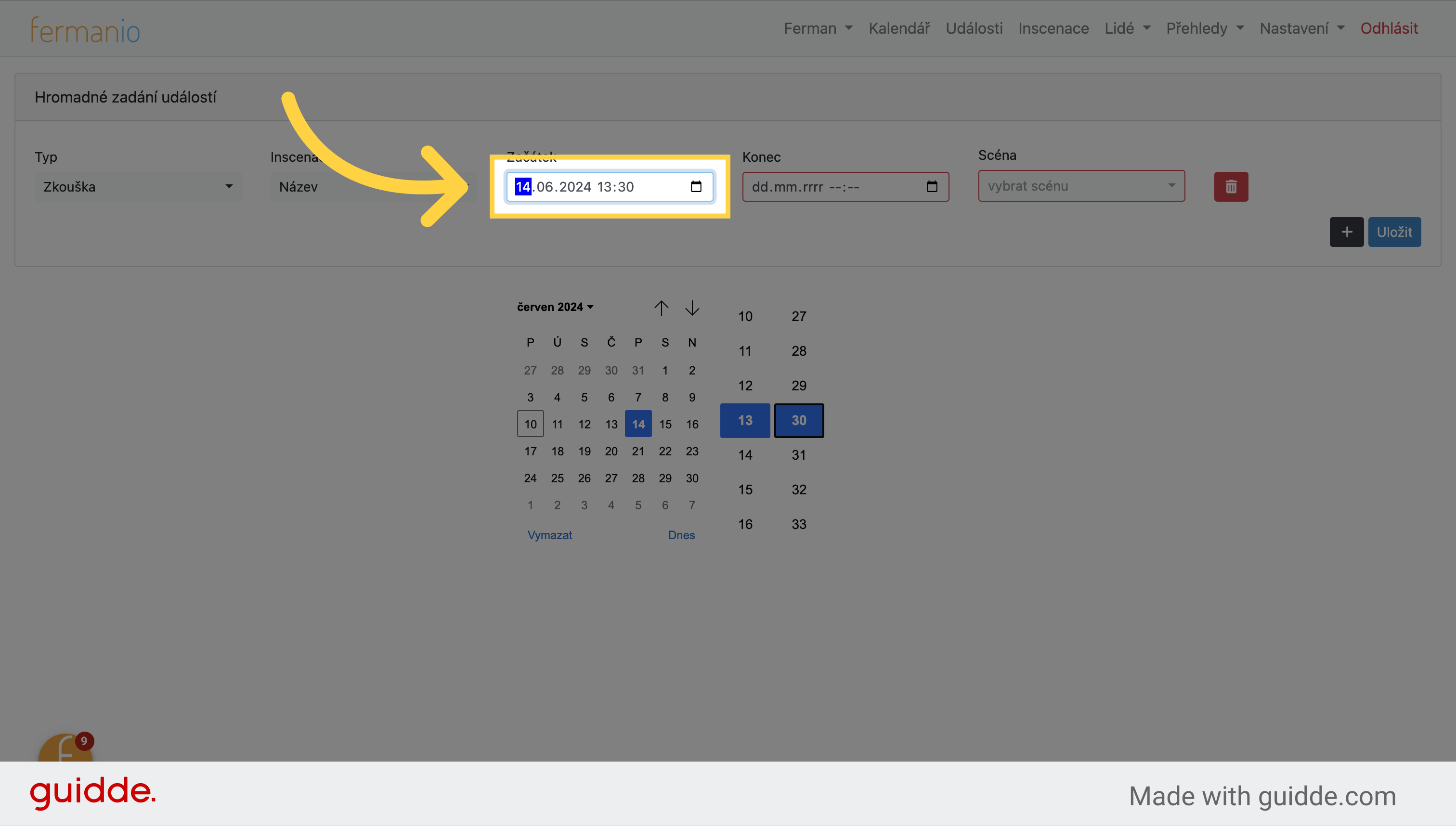
Task: Choose hour 13 in time picker
Action: 745,420
